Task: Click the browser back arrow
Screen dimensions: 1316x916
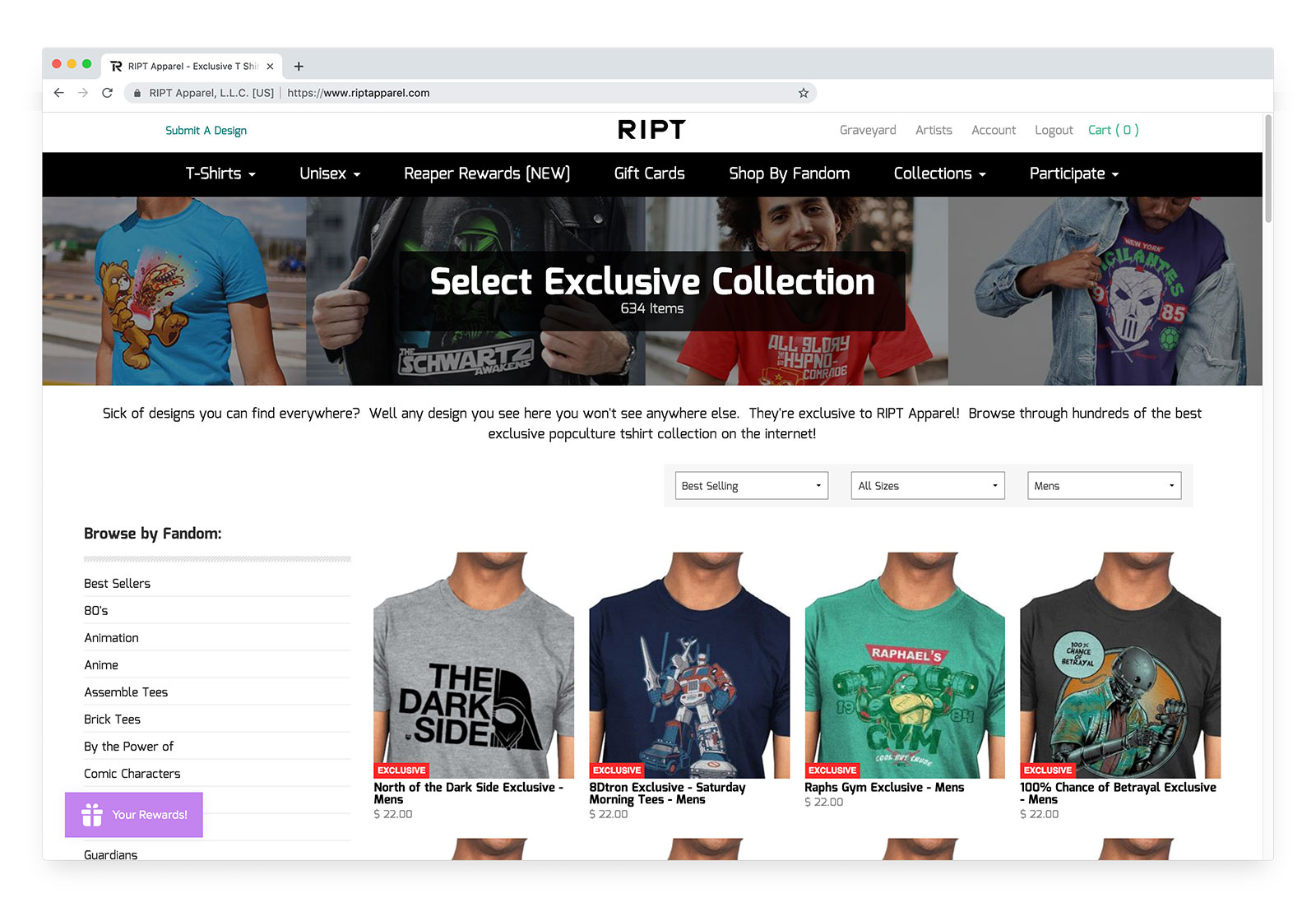Action: click(x=58, y=93)
